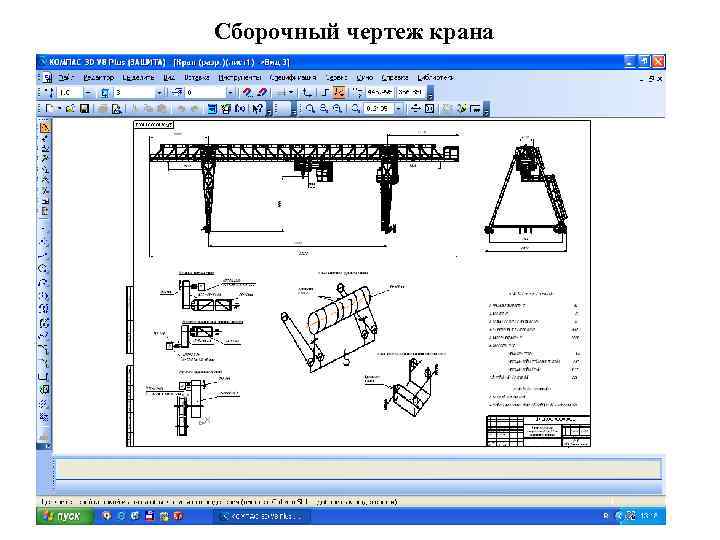Open the Редактор menu
Viewport: 720px width, 540px height.
(x=99, y=78)
